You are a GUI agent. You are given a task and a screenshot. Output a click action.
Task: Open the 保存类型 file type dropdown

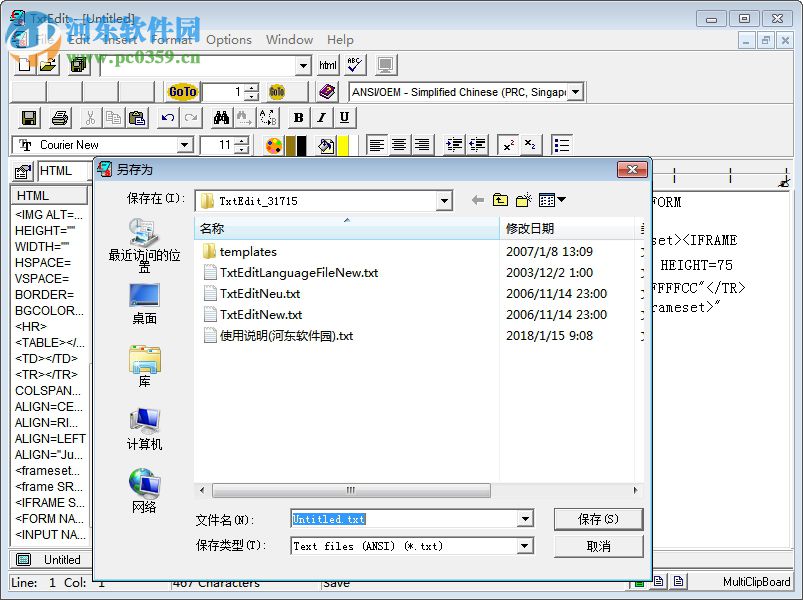click(524, 546)
